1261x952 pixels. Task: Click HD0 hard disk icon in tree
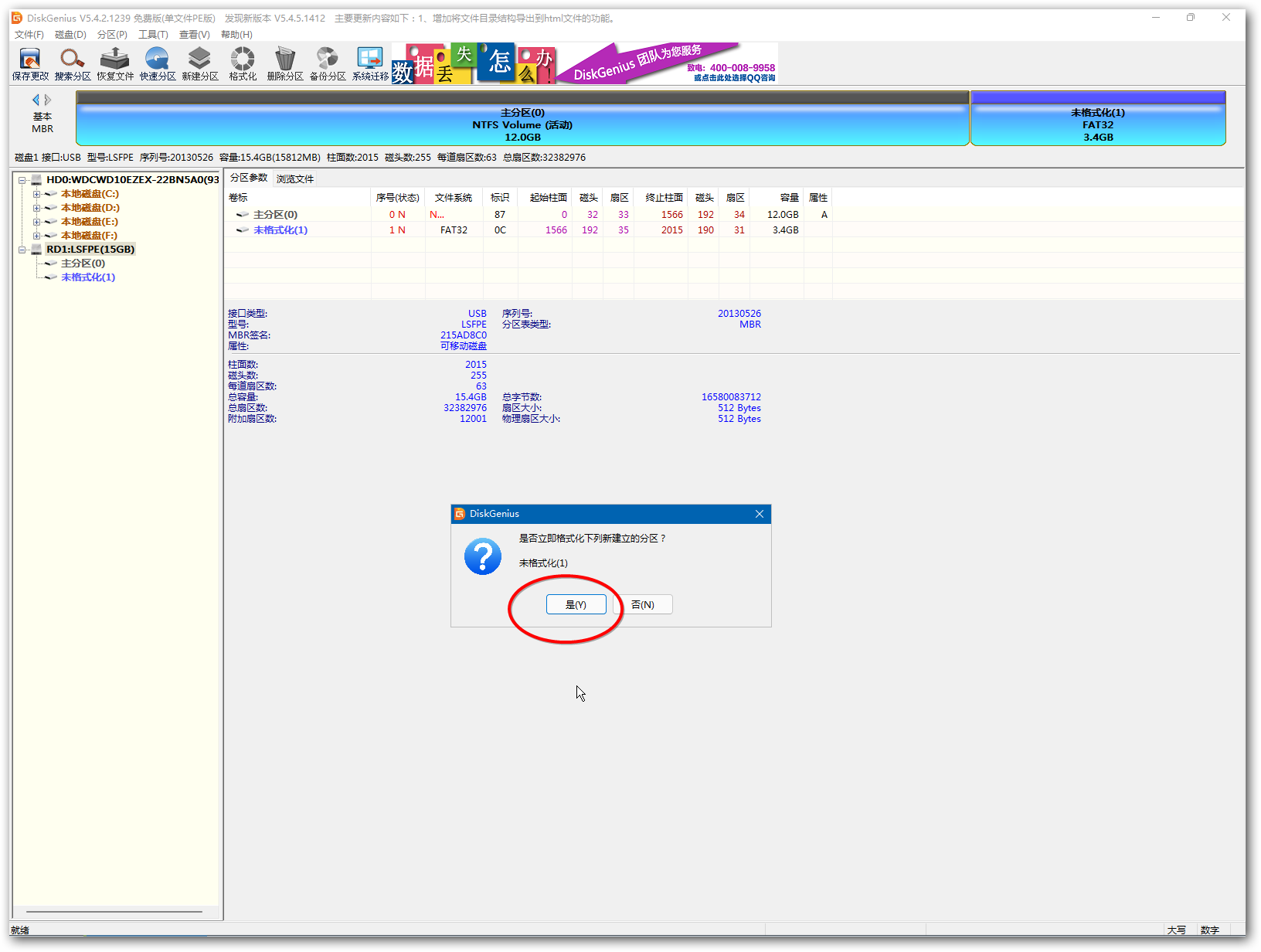click(x=36, y=180)
